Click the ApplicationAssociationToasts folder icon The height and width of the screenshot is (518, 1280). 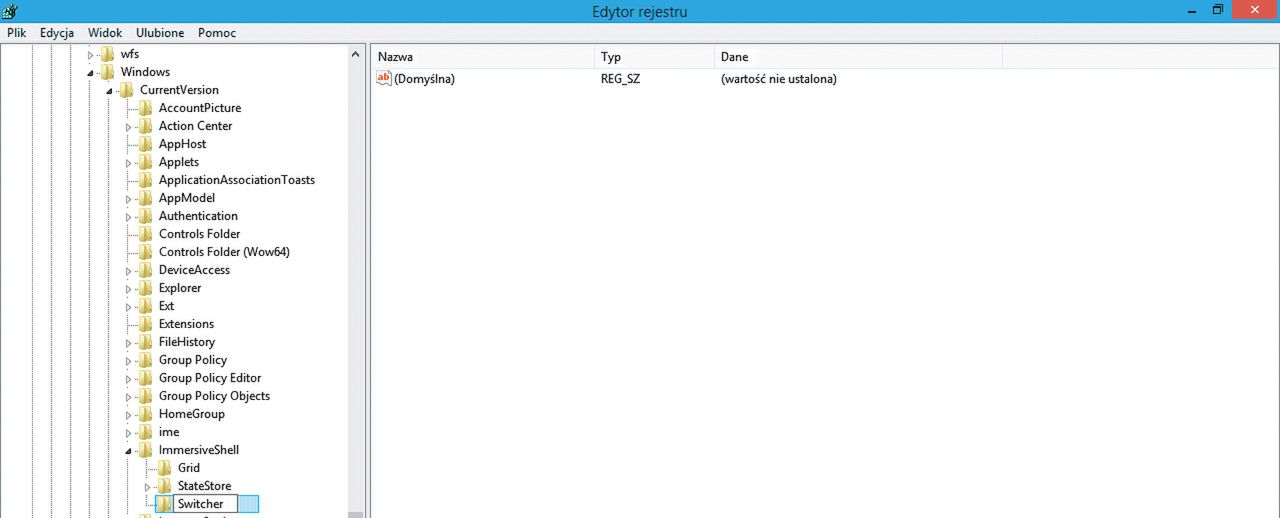click(x=145, y=180)
